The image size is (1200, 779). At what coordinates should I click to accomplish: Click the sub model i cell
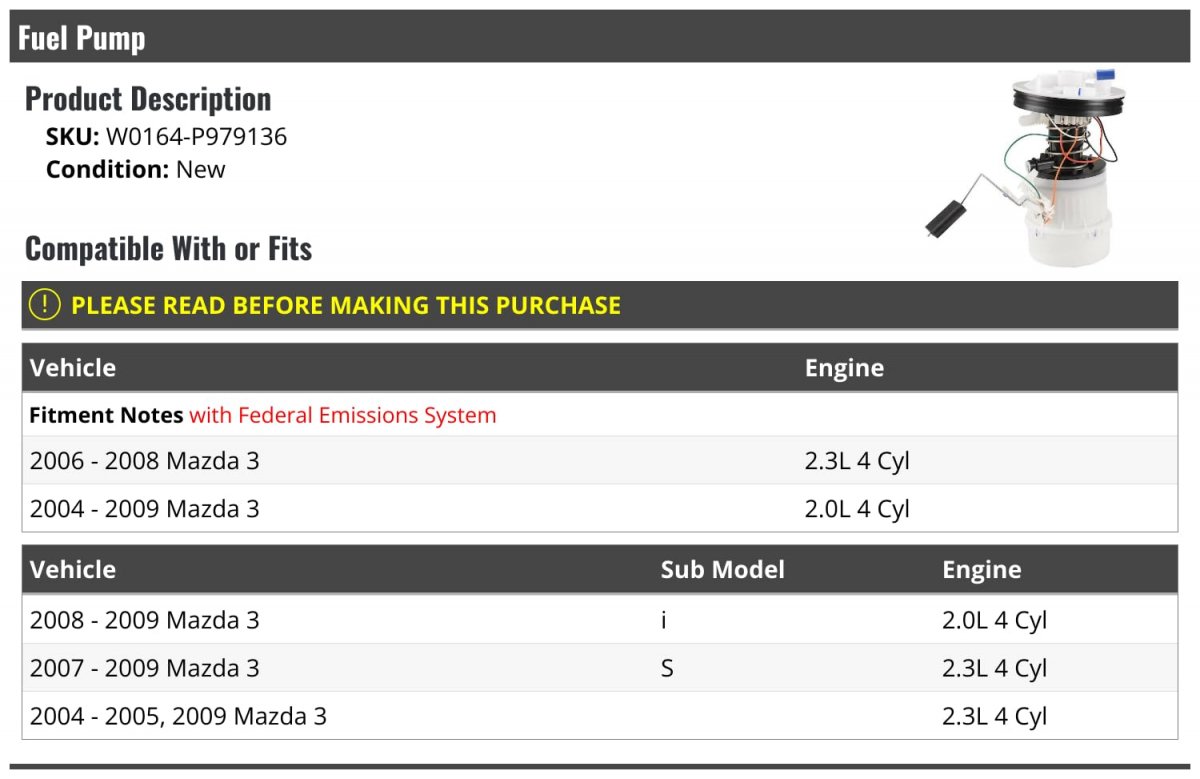pyautogui.click(x=663, y=620)
